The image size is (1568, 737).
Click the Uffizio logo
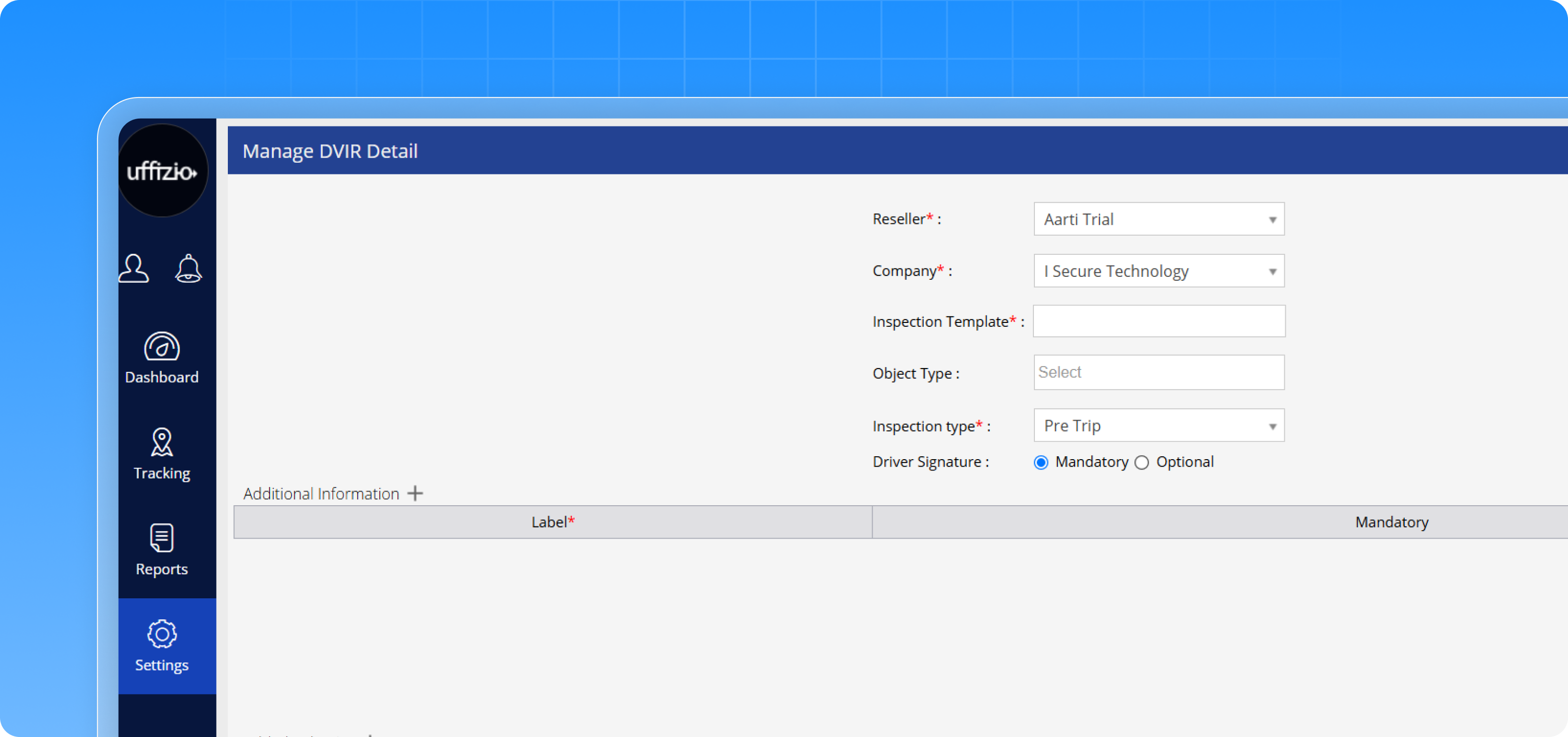163,171
